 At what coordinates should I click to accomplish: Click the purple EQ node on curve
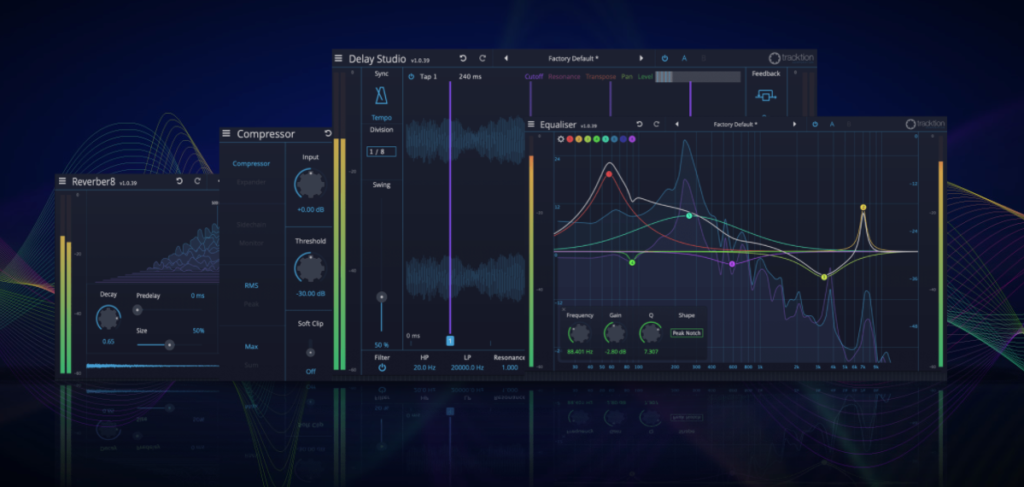732,264
